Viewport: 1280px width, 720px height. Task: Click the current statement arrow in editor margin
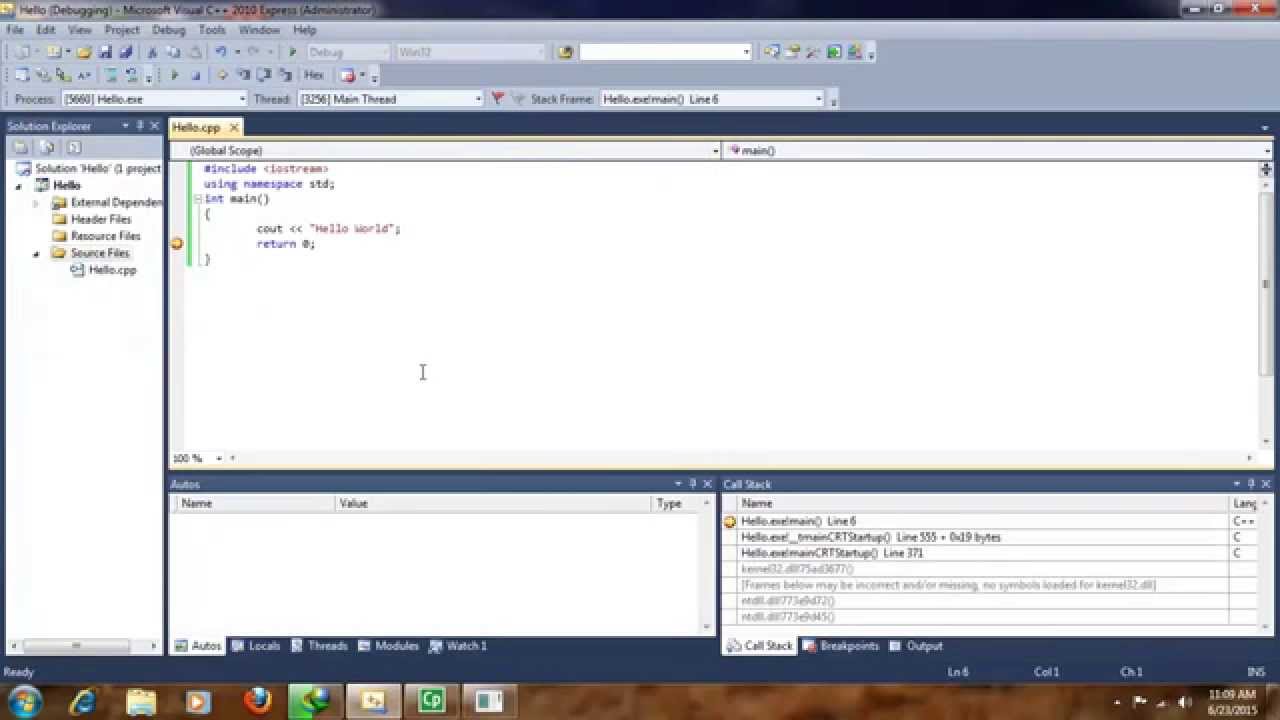pos(177,244)
